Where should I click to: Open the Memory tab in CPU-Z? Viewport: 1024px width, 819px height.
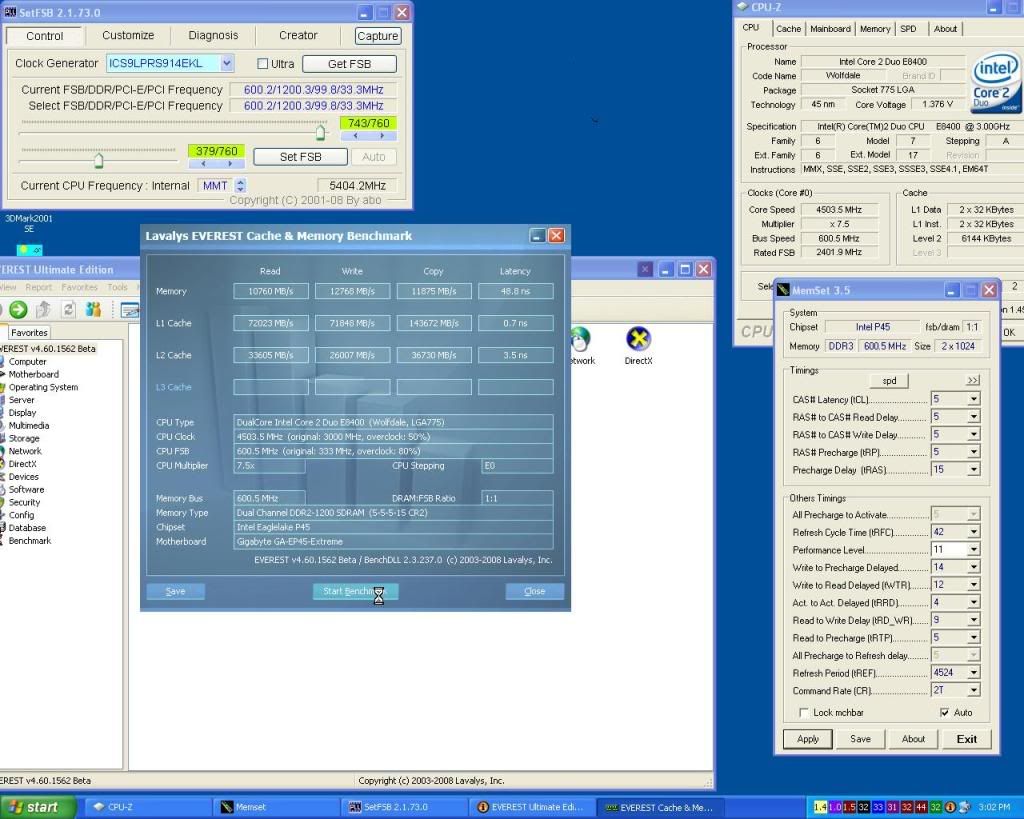point(874,29)
